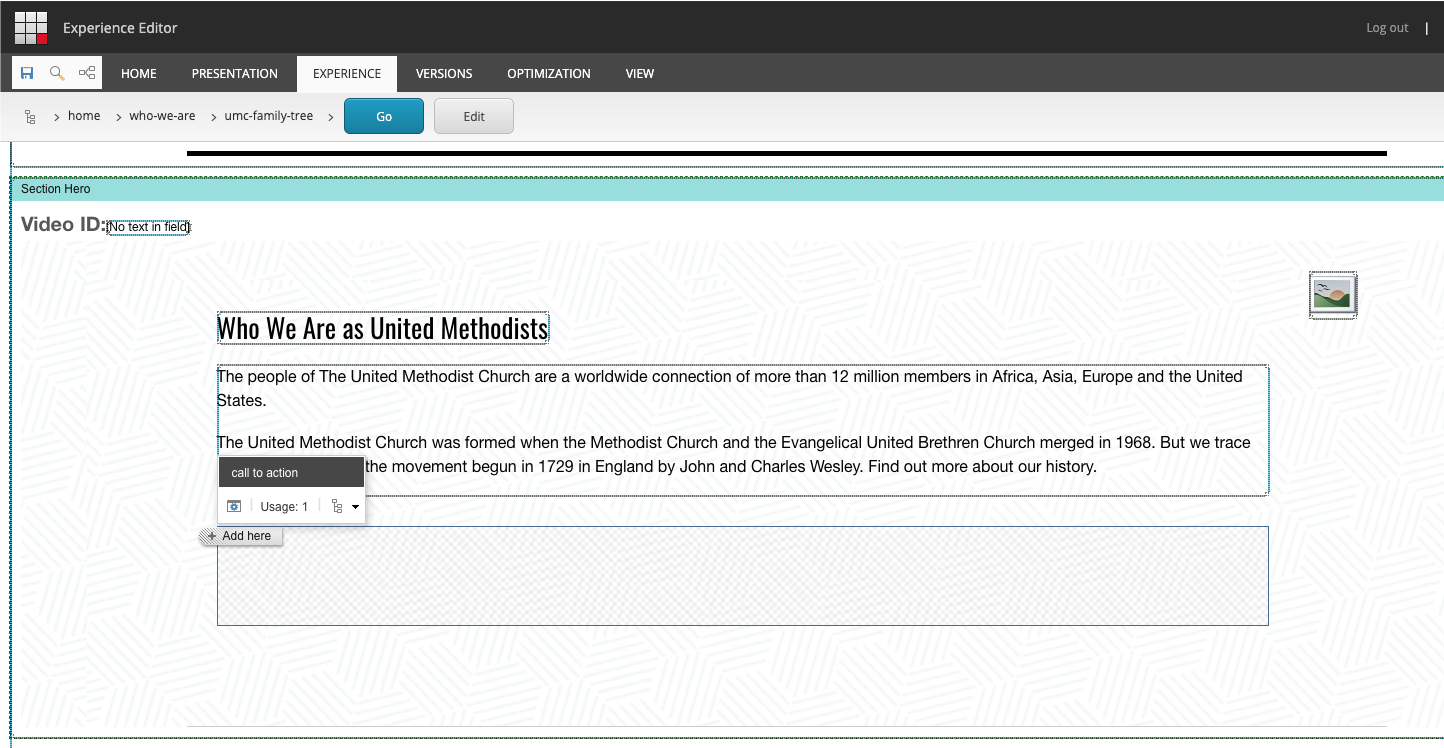Click the Section Hero header bar

pyautogui.click(x=727, y=189)
